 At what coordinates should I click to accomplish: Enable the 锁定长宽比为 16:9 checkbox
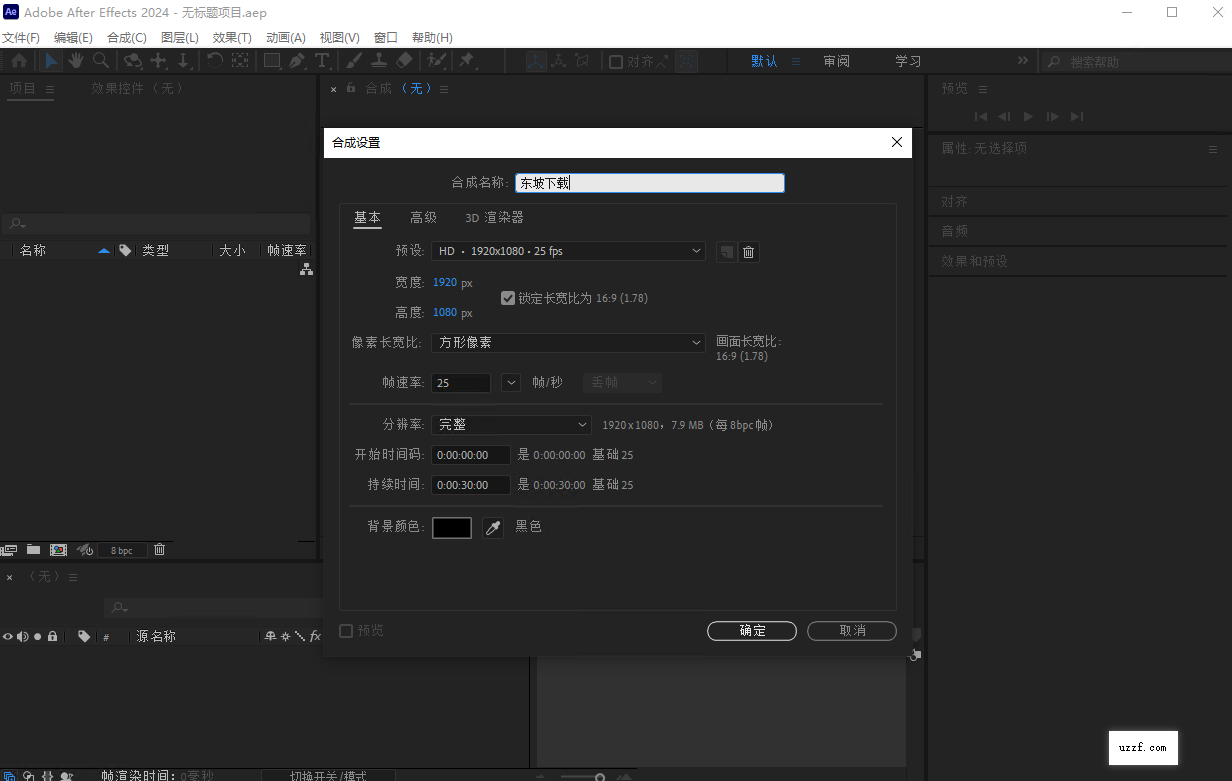click(x=509, y=297)
